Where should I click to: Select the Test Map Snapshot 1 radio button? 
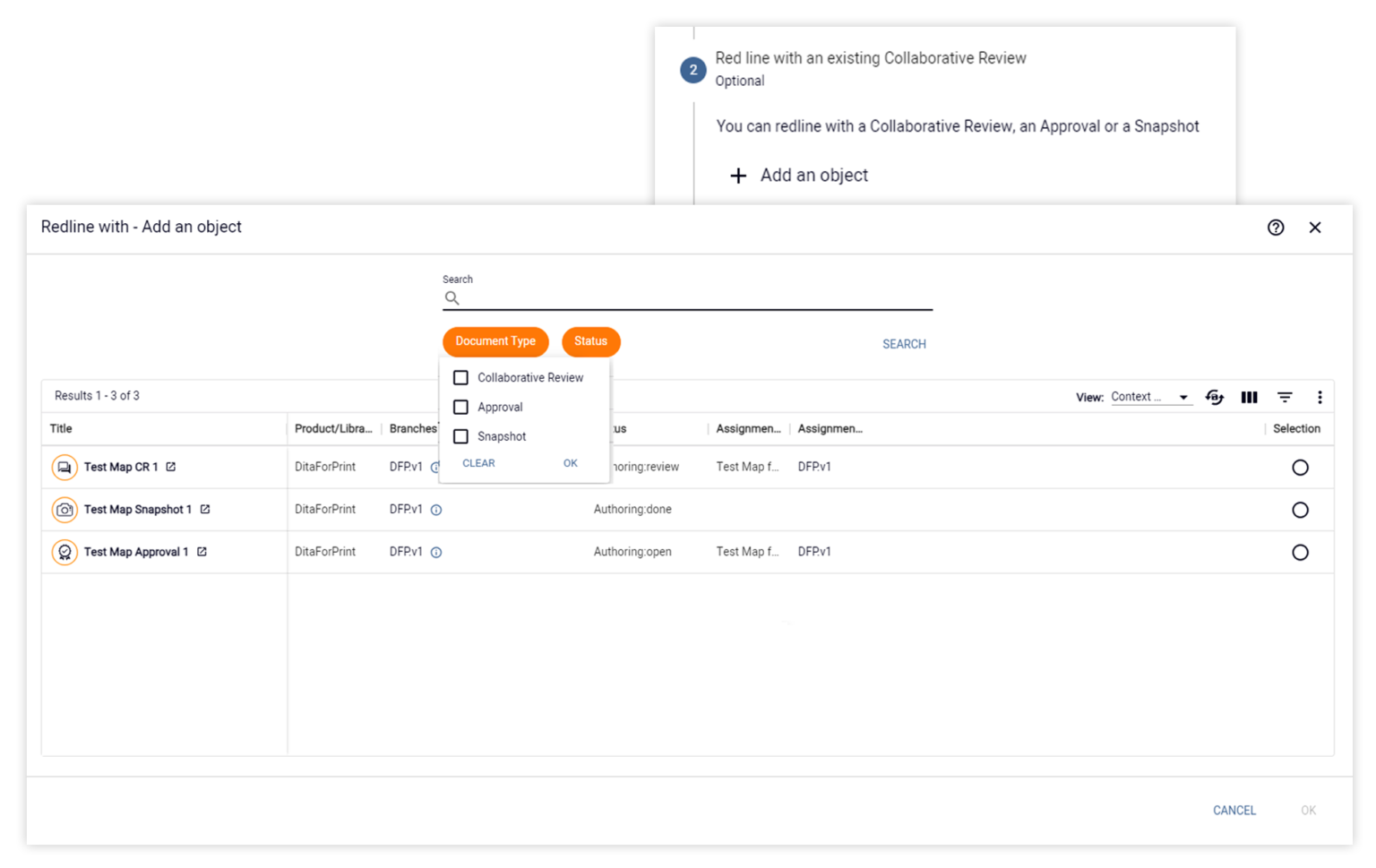(x=1300, y=510)
